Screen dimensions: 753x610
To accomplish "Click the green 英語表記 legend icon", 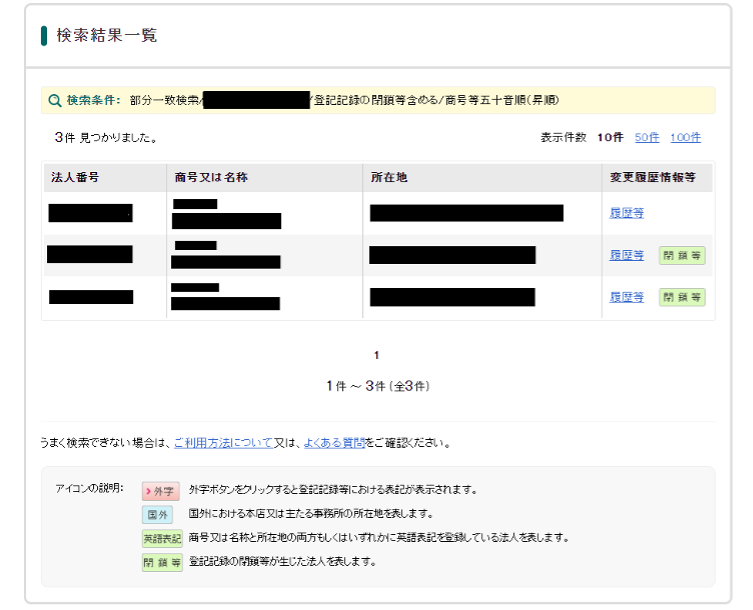I will pyautogui.click(x=161, y=538).
